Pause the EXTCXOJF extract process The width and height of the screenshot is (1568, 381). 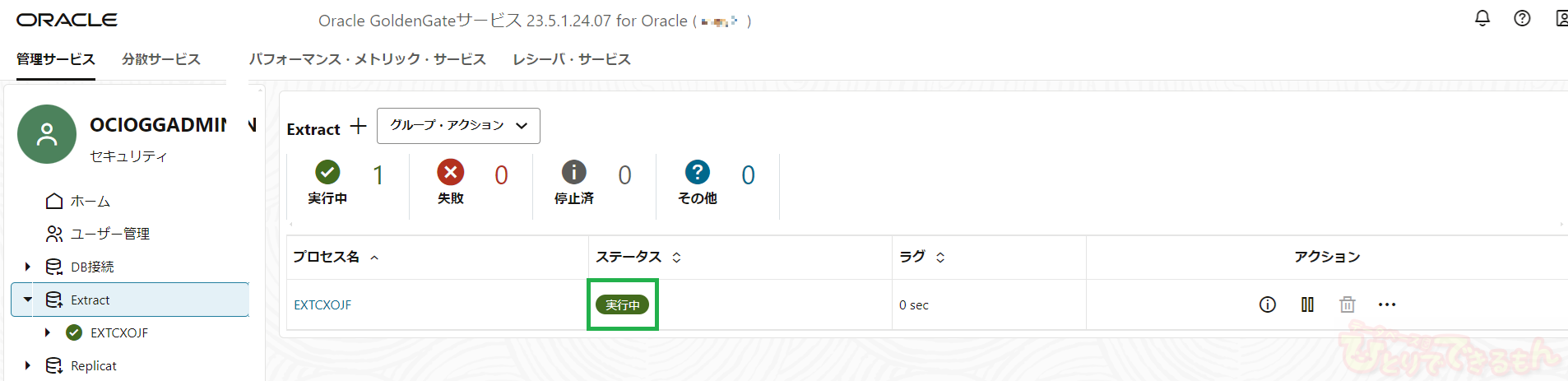(1307, 304)
